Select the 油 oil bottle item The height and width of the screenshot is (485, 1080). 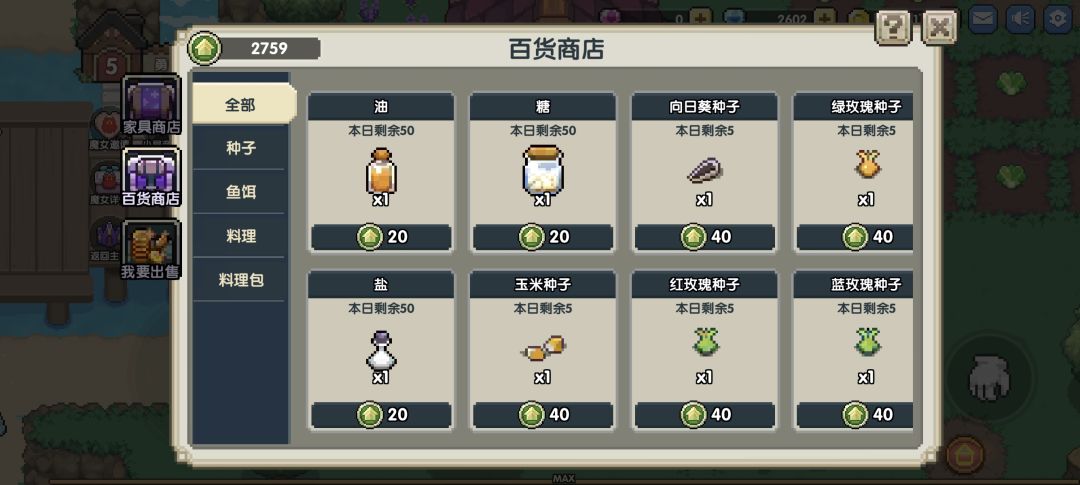[x=381, y=171]
